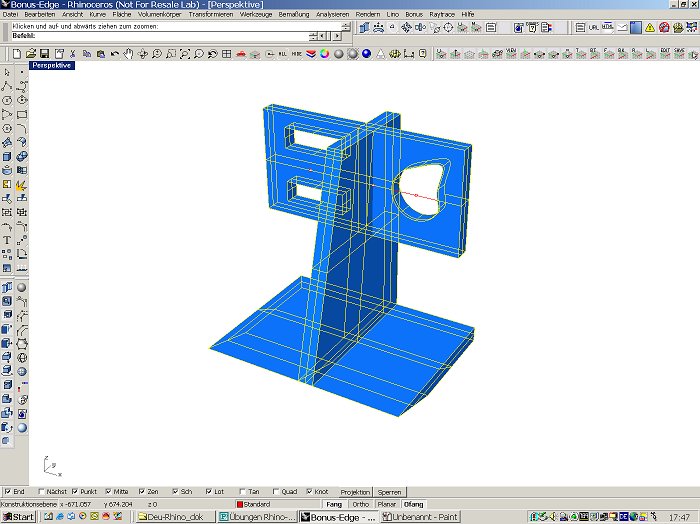Enable the Tan object snap checkbox
The width and height of the screenshot is (700, 524).
click(x=242, y=492)
